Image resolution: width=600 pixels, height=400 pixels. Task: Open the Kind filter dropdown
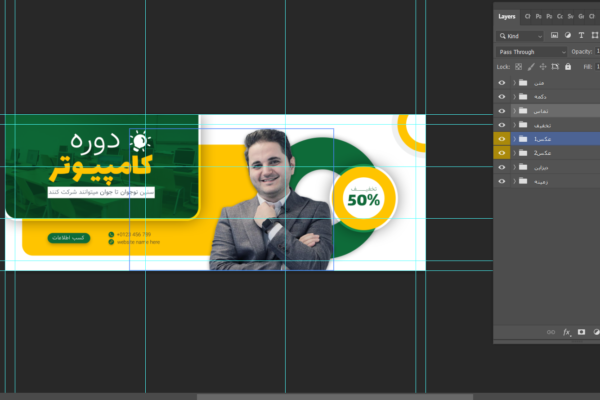522,36
